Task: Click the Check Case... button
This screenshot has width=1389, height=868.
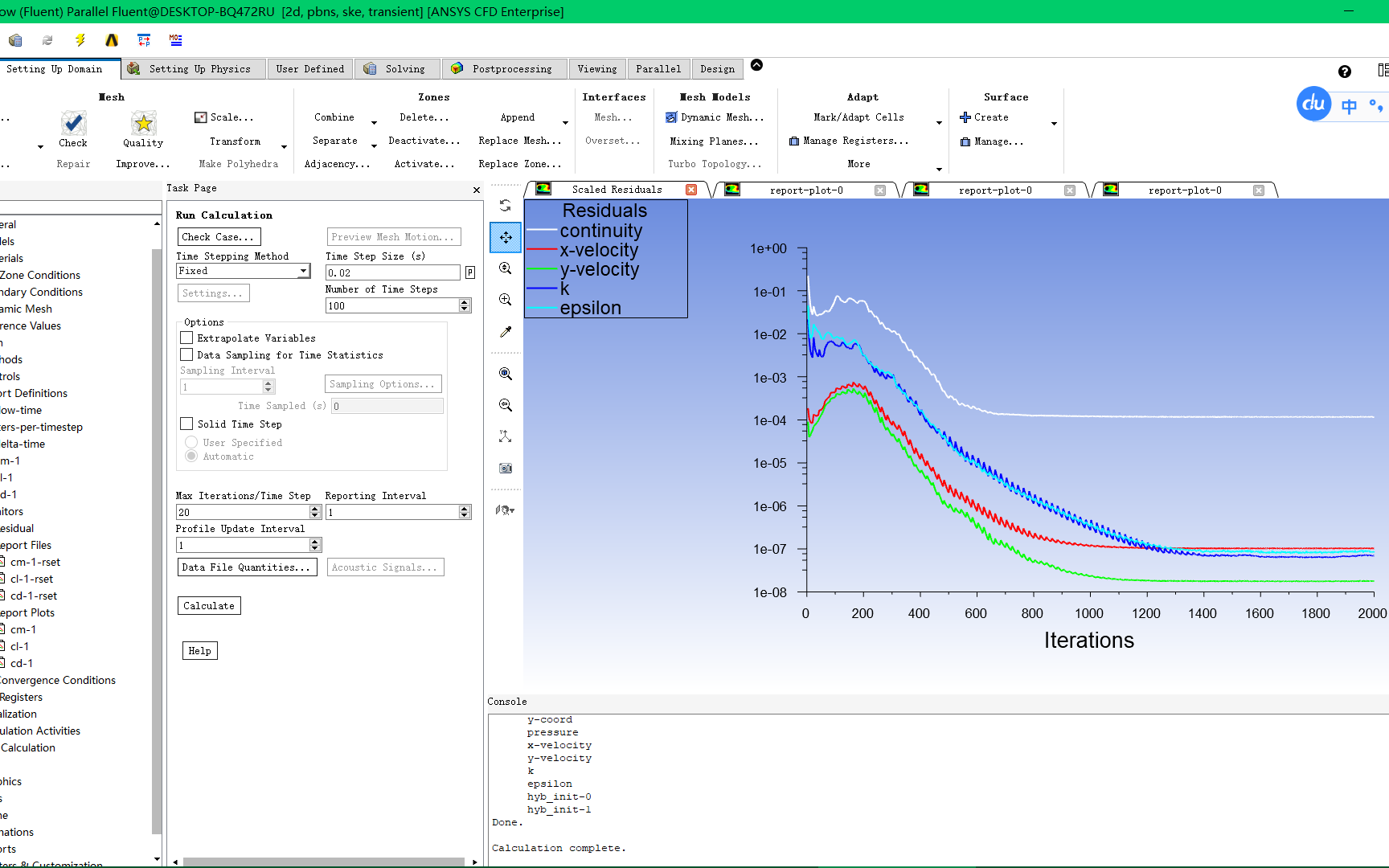Action: tap(219, 237)
